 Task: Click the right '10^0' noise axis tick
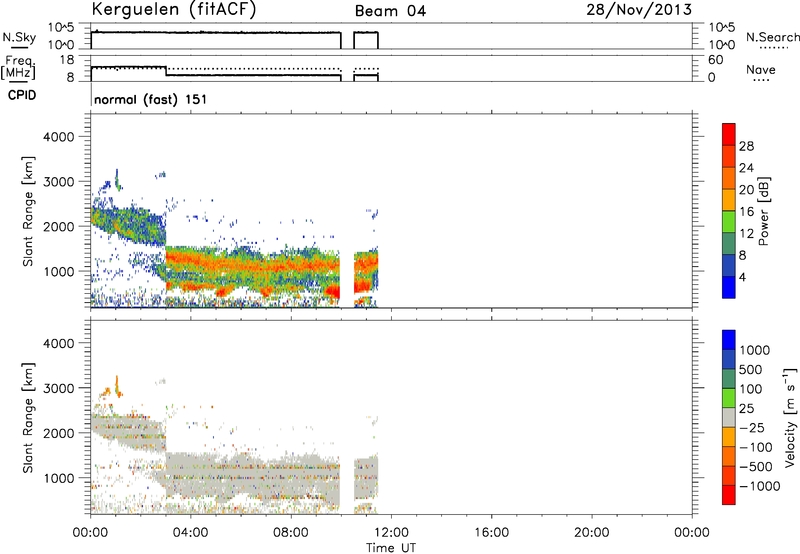point(722,45)
